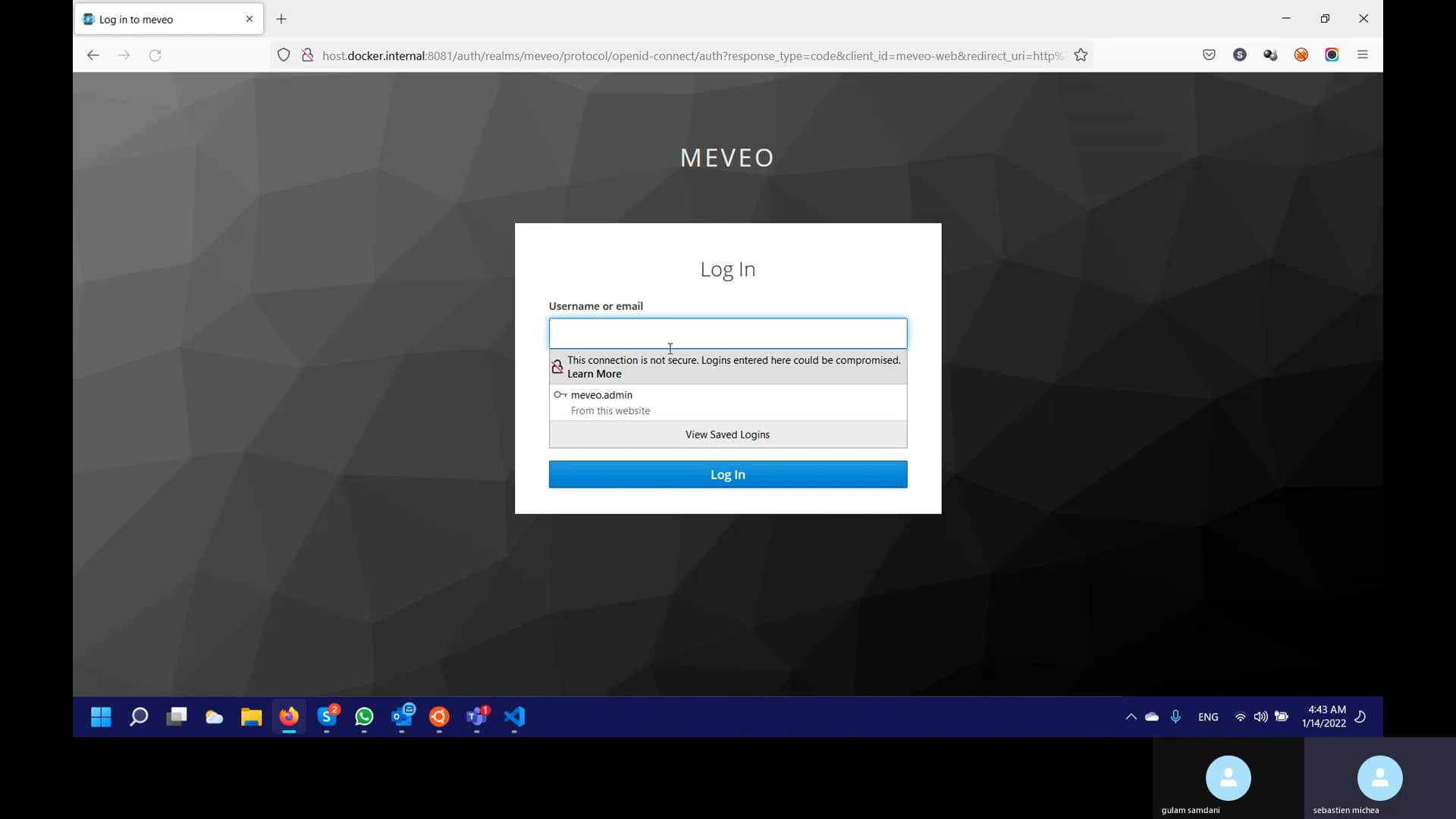The width and height of the screenshot is (1456, 819).
Task: Open Windows Start menu
Action: pos(101,717)
